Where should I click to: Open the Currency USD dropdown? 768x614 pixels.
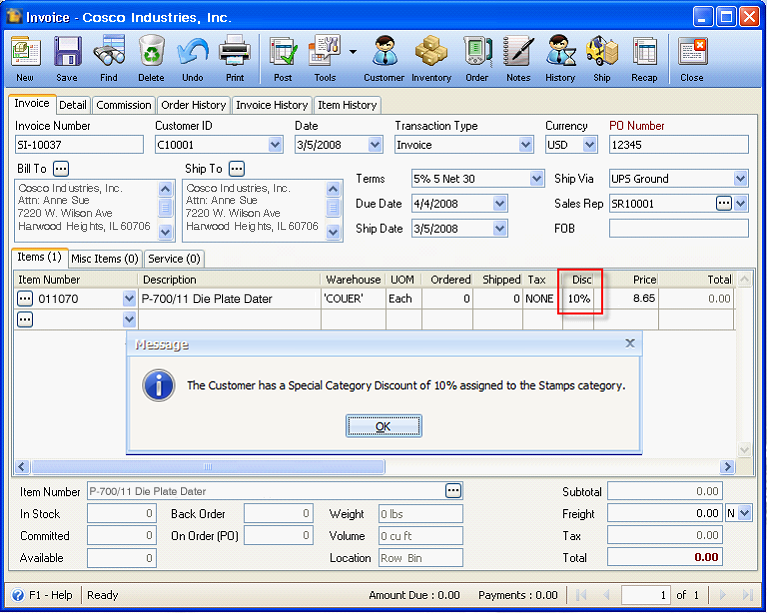coord(590,145)
